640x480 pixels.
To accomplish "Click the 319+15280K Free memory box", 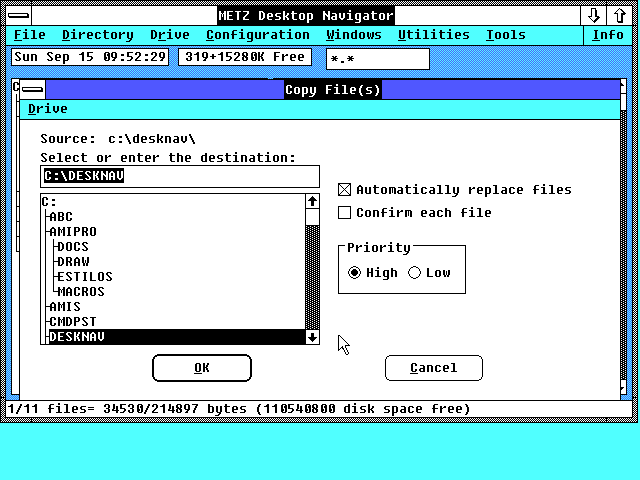I will click(245, 57).
